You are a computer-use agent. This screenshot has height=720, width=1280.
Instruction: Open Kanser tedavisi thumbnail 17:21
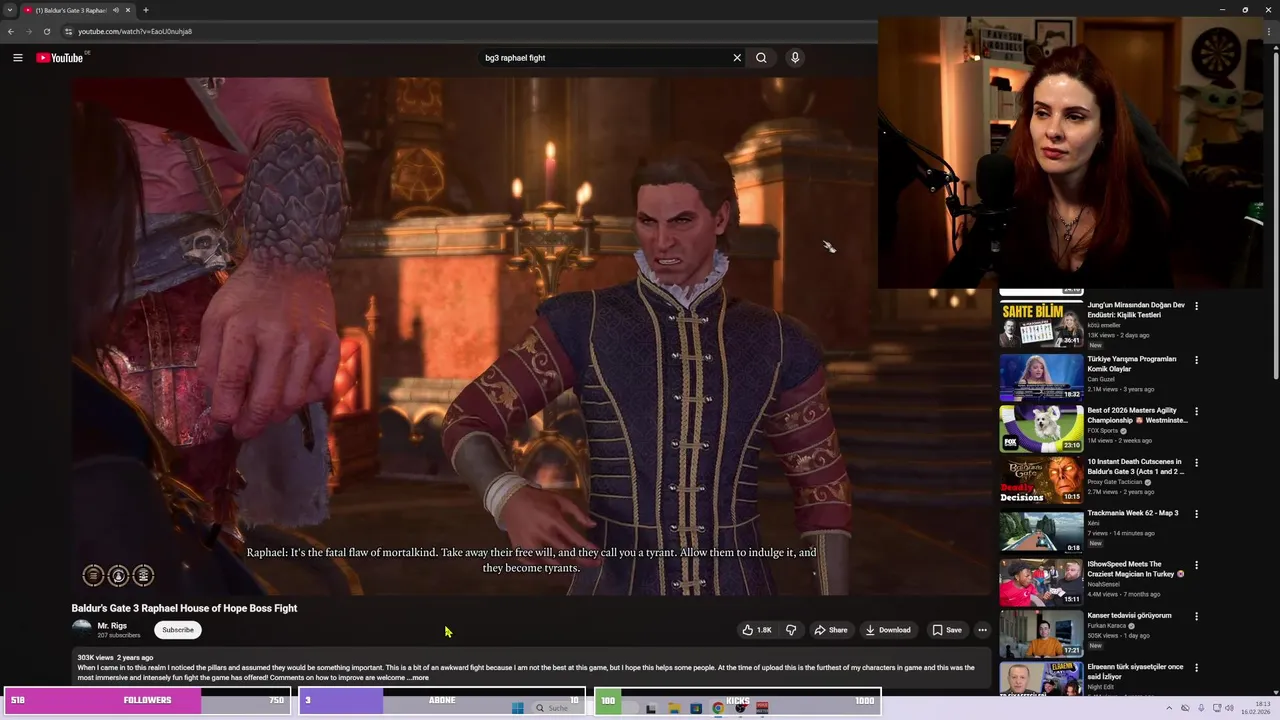point(1041,634)
